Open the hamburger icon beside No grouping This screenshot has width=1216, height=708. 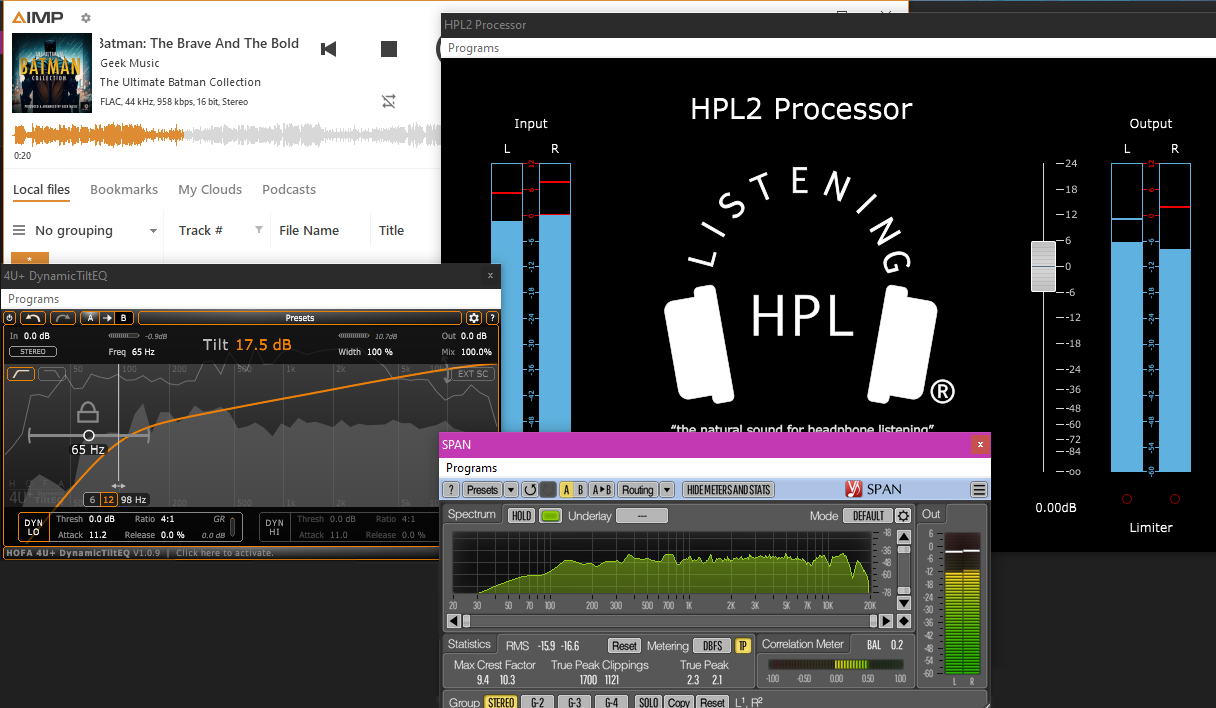19,230
